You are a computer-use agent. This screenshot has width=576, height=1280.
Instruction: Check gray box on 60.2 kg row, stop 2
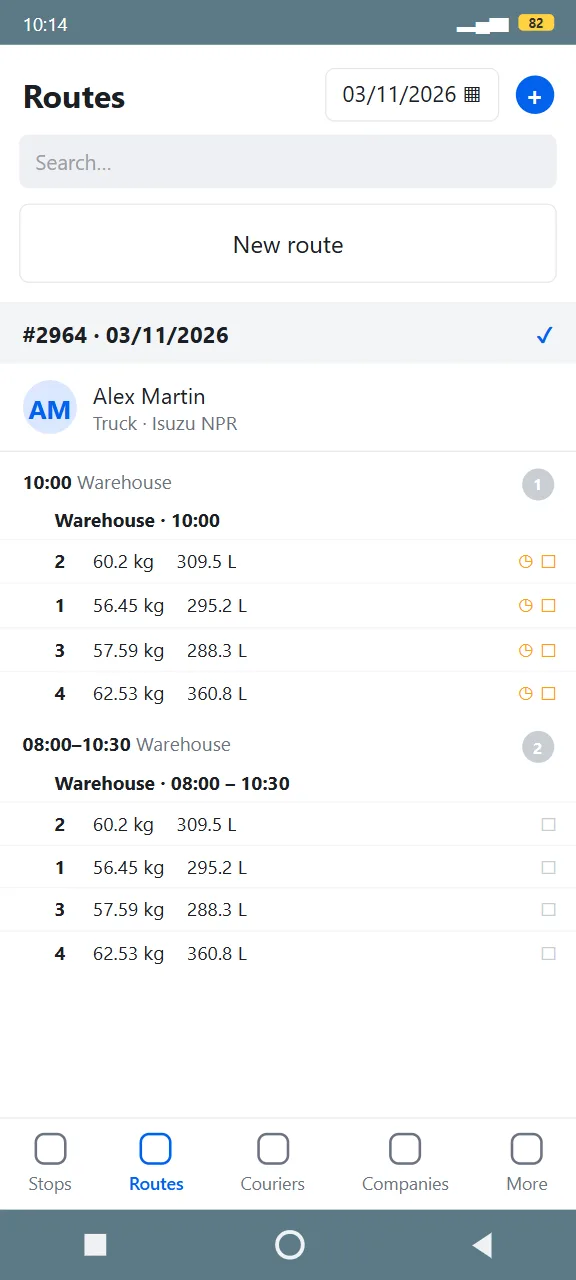[x=548, y=825]
